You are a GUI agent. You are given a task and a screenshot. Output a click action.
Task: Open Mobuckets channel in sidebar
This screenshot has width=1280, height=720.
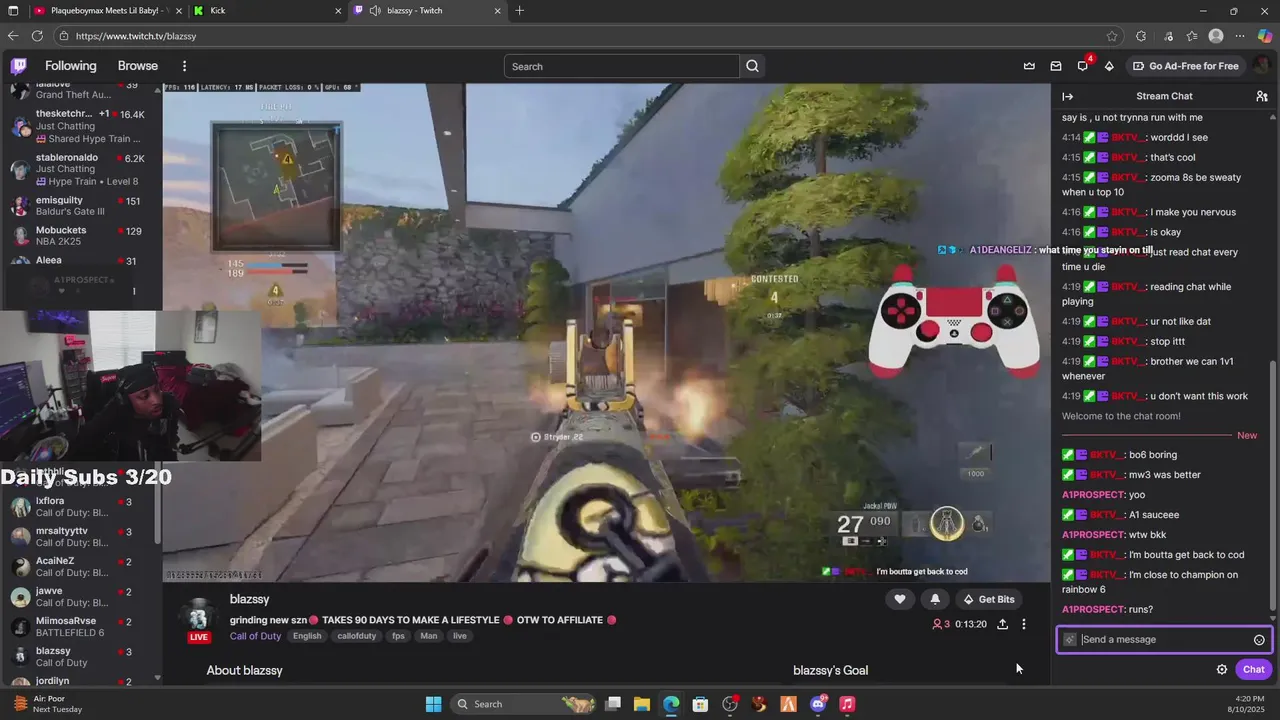point(80,236)
